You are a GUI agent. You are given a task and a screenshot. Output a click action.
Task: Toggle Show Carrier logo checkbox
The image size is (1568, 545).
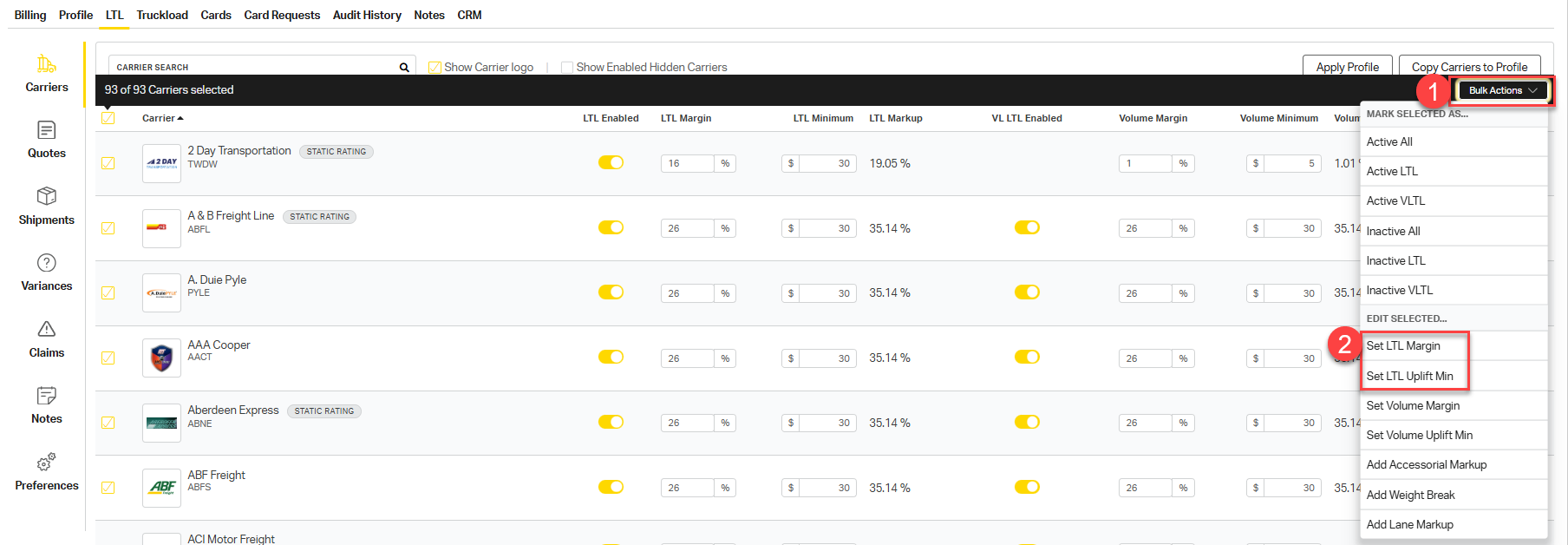435,68
